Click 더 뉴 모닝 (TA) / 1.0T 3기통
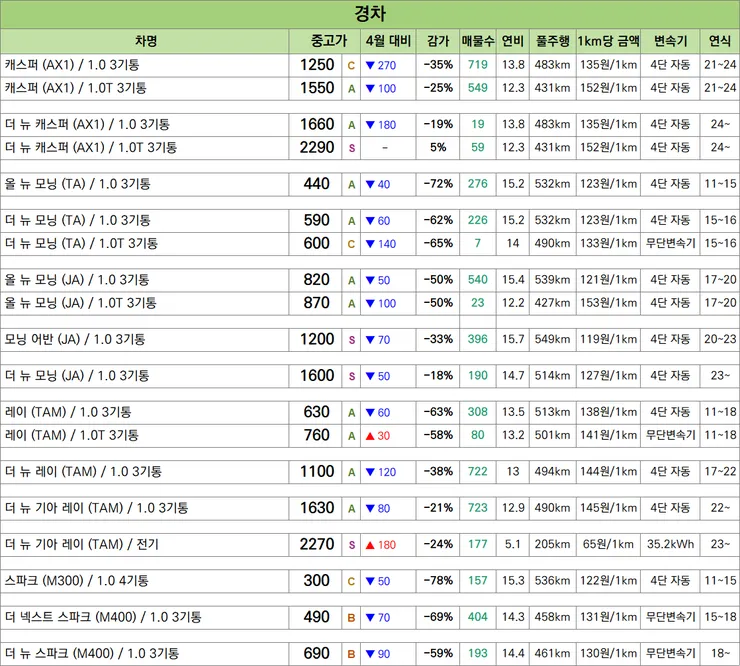This screenshot has height=666, width=740. 81,243
